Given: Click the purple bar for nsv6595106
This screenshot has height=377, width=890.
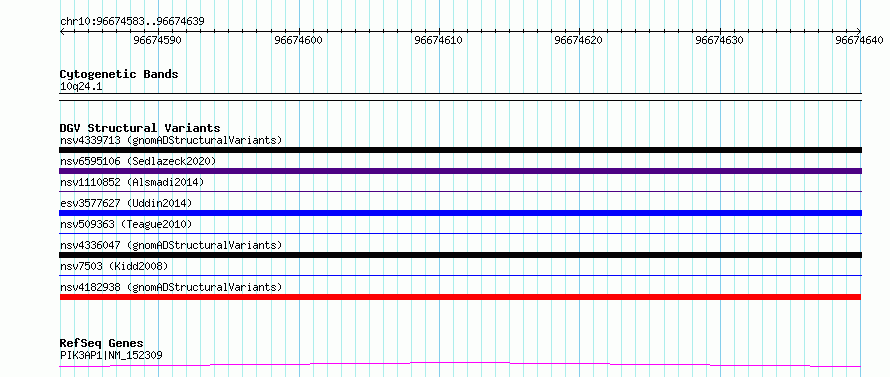Looking at the screenshot, I should click(460, 171).
